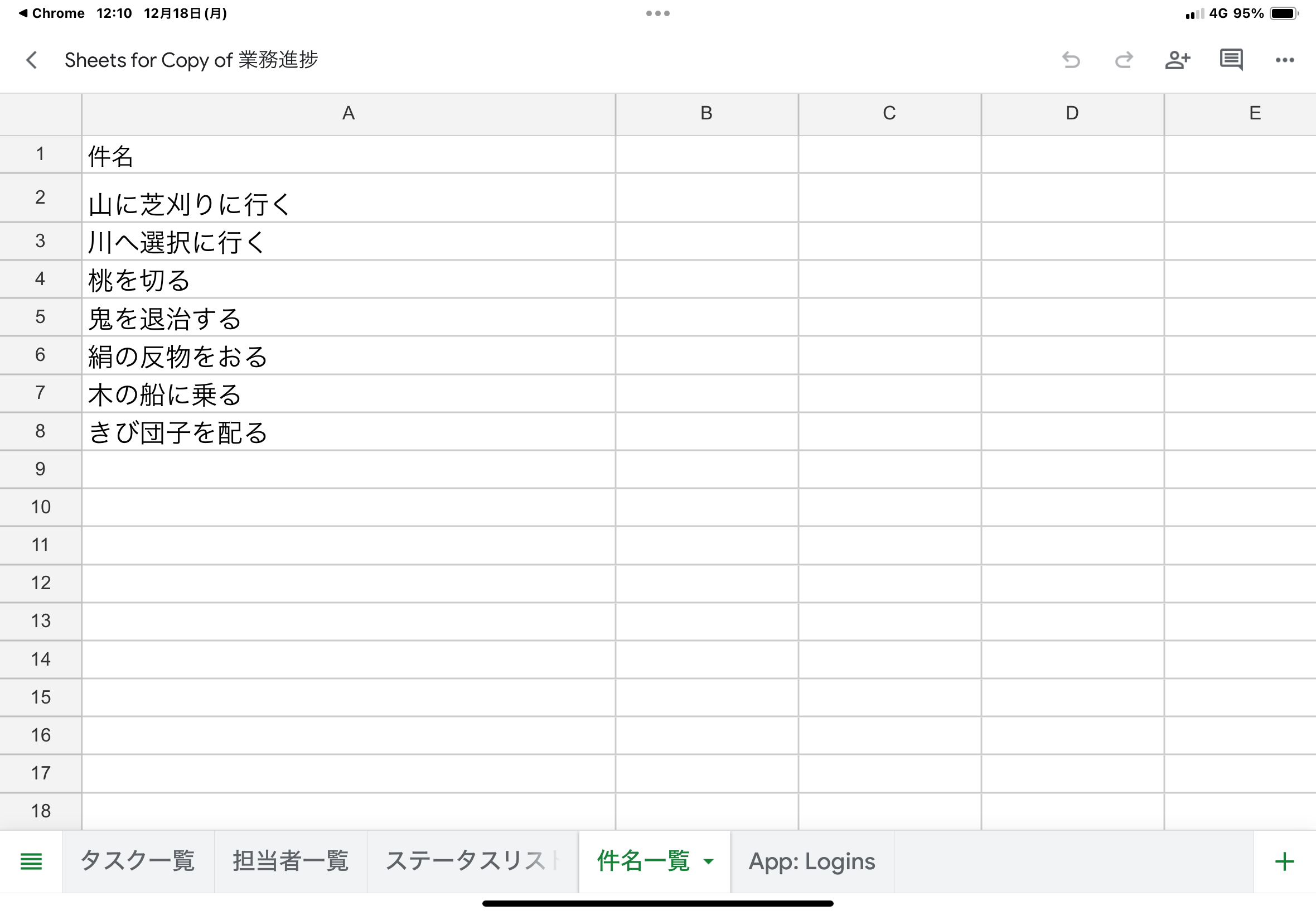
Task: Open the 担当者一覧 sheet
Action: (291, 860)
